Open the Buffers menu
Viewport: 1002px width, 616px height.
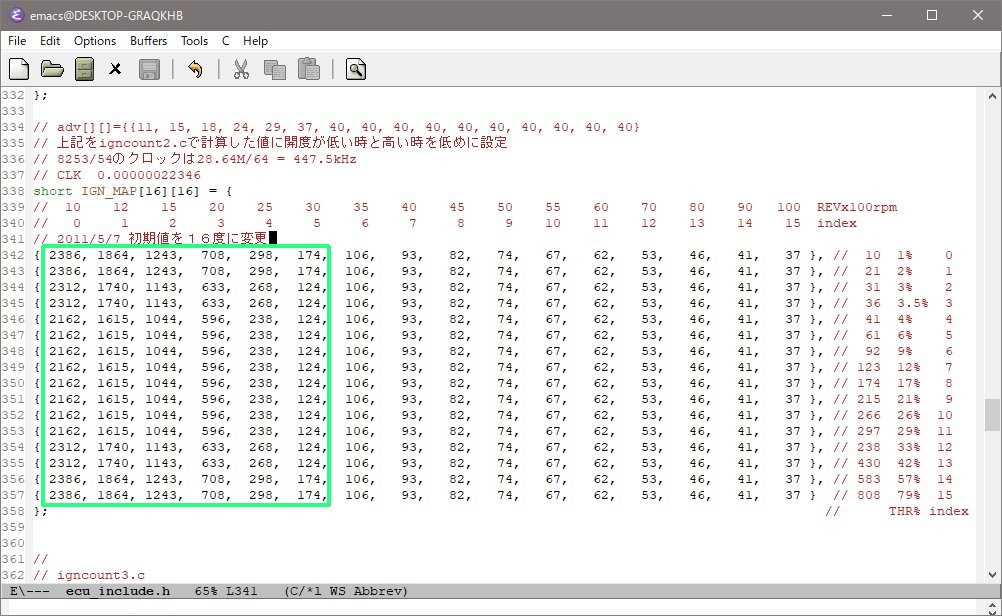[148, 41]
